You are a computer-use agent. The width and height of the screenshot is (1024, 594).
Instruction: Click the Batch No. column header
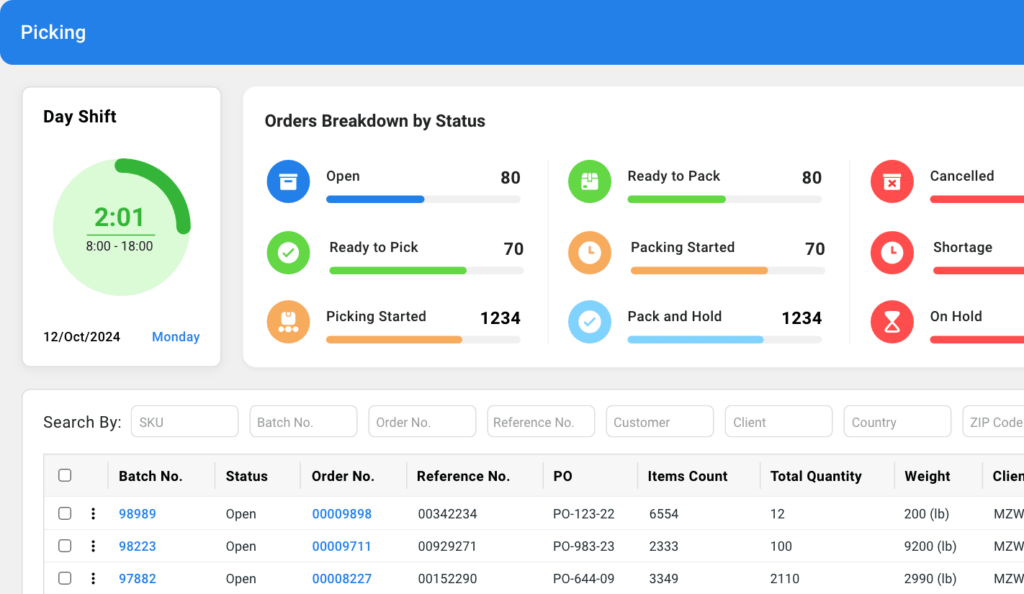(150, 476)
